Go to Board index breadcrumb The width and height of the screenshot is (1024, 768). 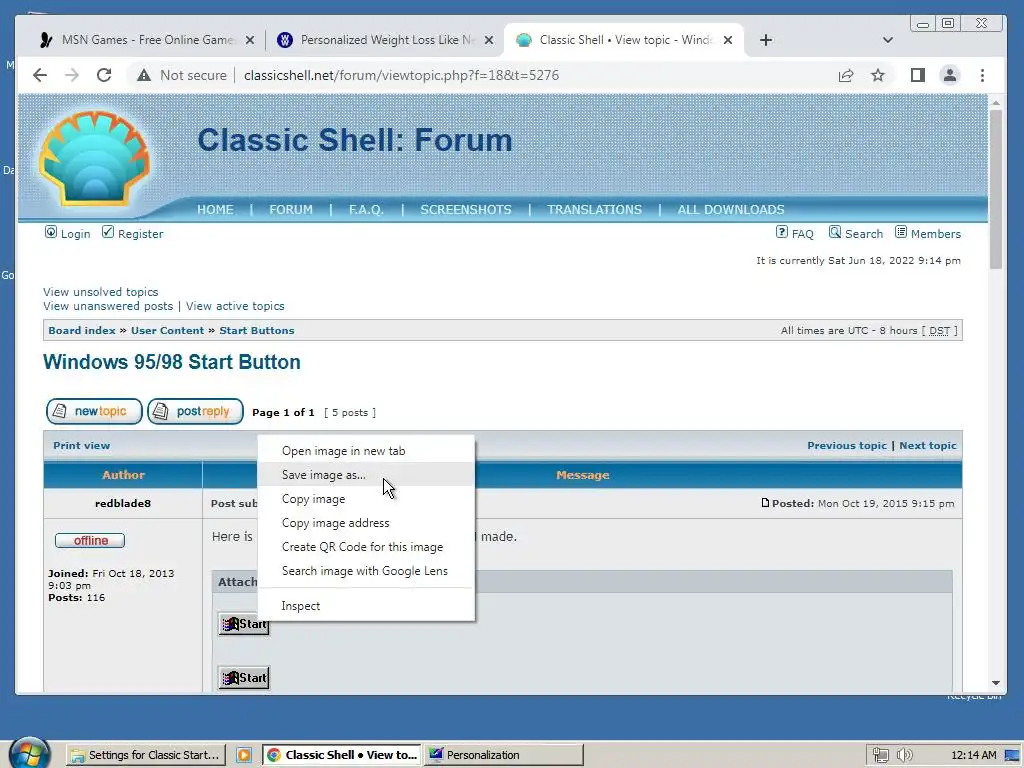(82, 330)
